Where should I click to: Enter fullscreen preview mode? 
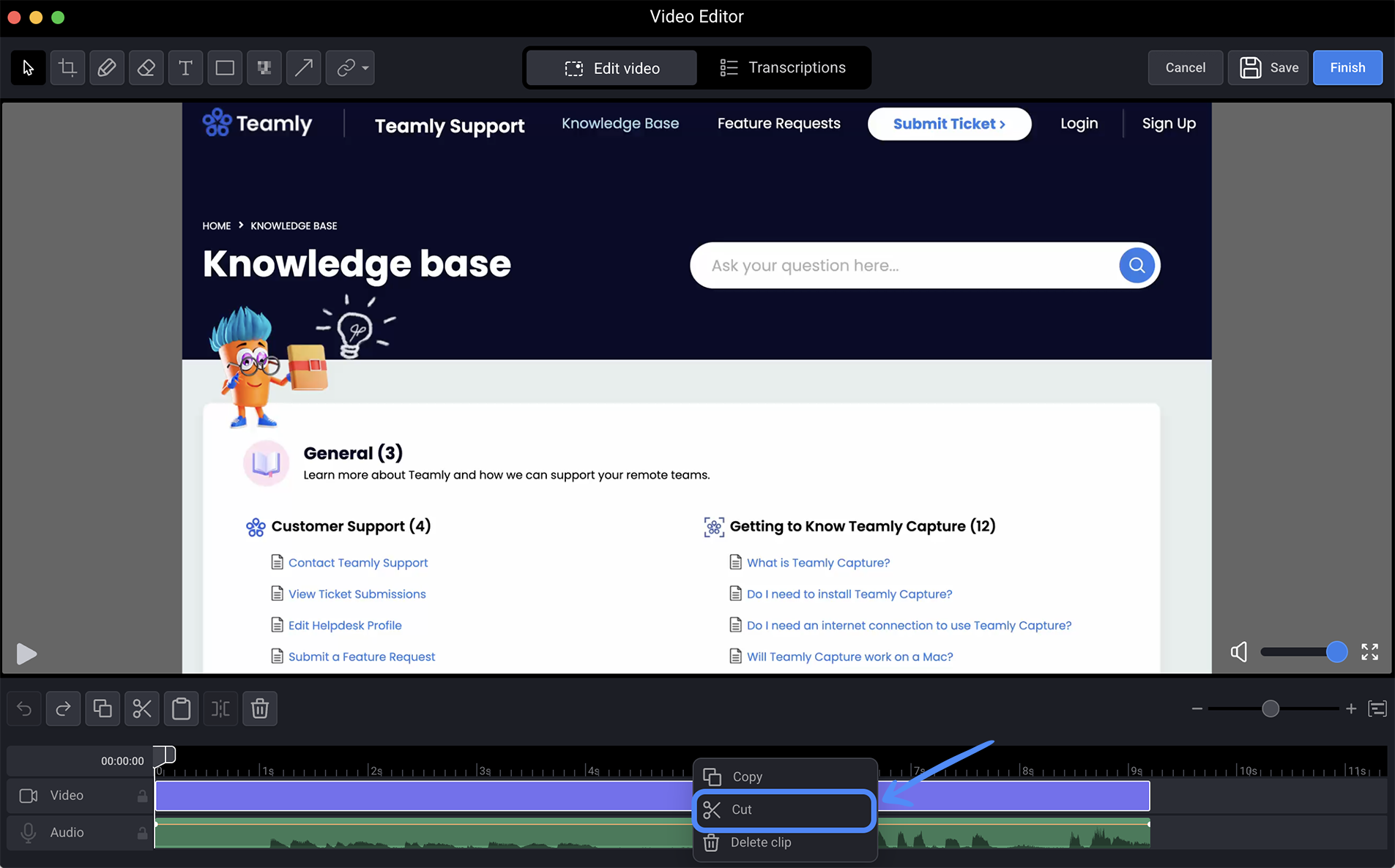(x=1370, y=651)
